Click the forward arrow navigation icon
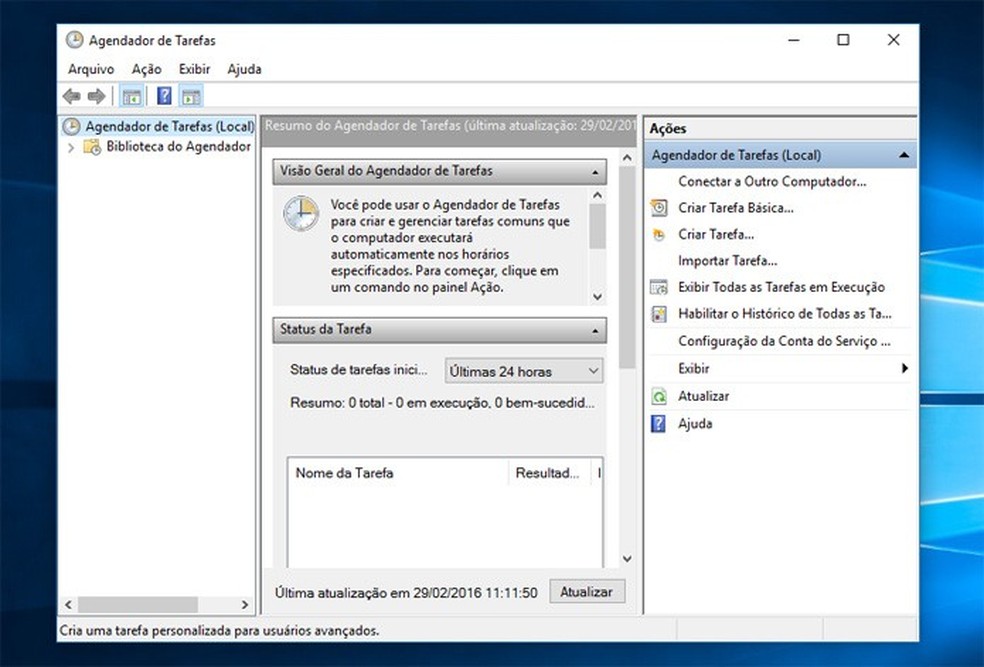The width and height of the screenshot is (984, 667). tap(95, 95)
